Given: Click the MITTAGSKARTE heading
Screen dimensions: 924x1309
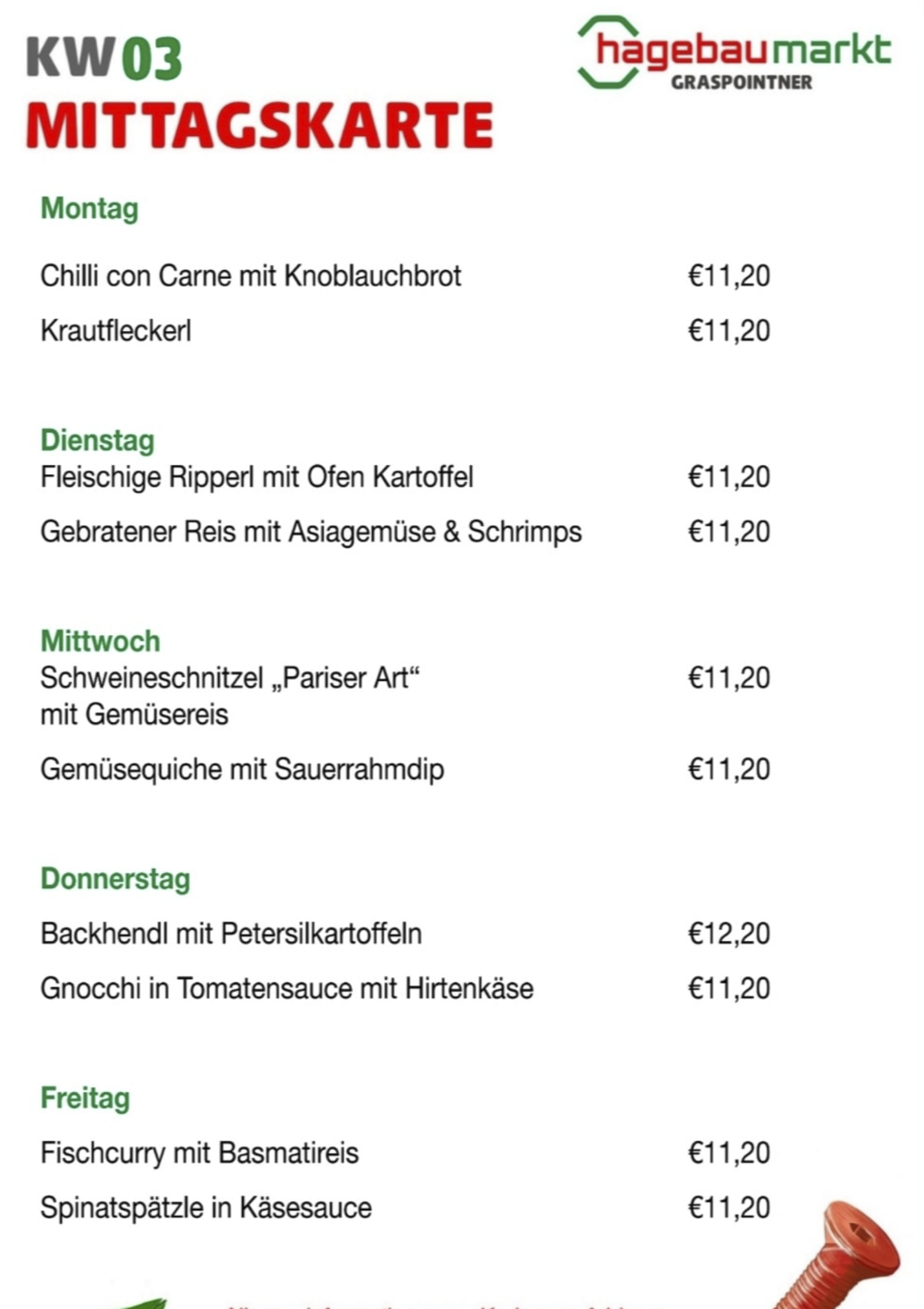Looking at the screenshot, I should pos(260,126).
